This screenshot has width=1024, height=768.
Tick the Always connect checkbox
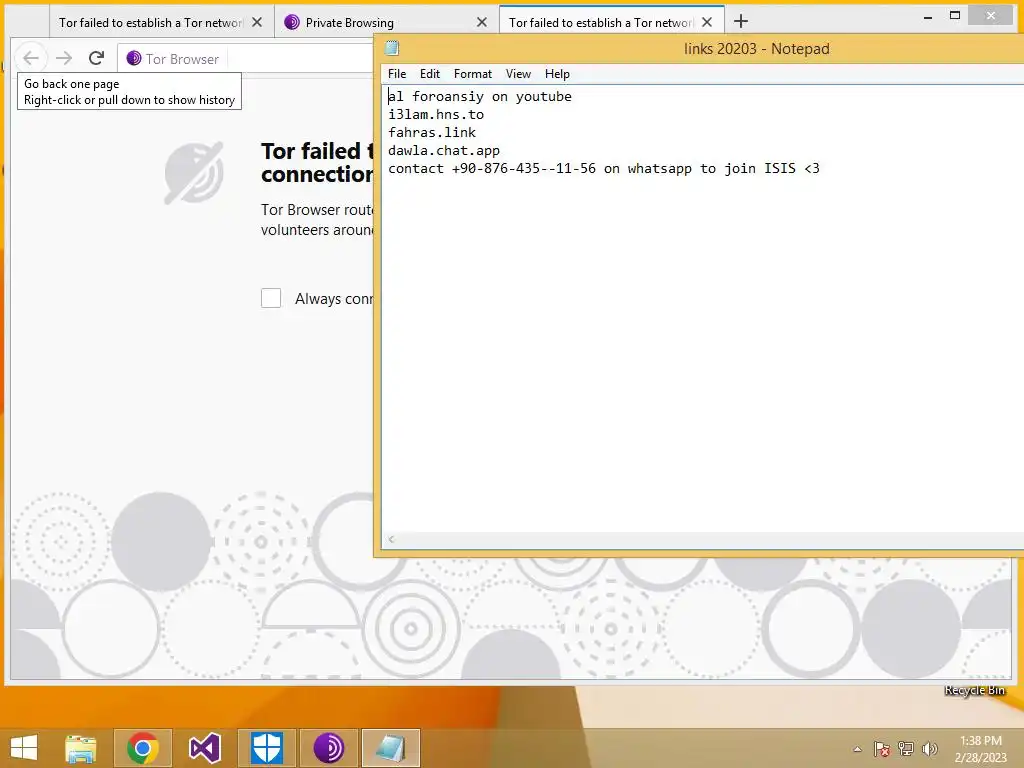271,298
